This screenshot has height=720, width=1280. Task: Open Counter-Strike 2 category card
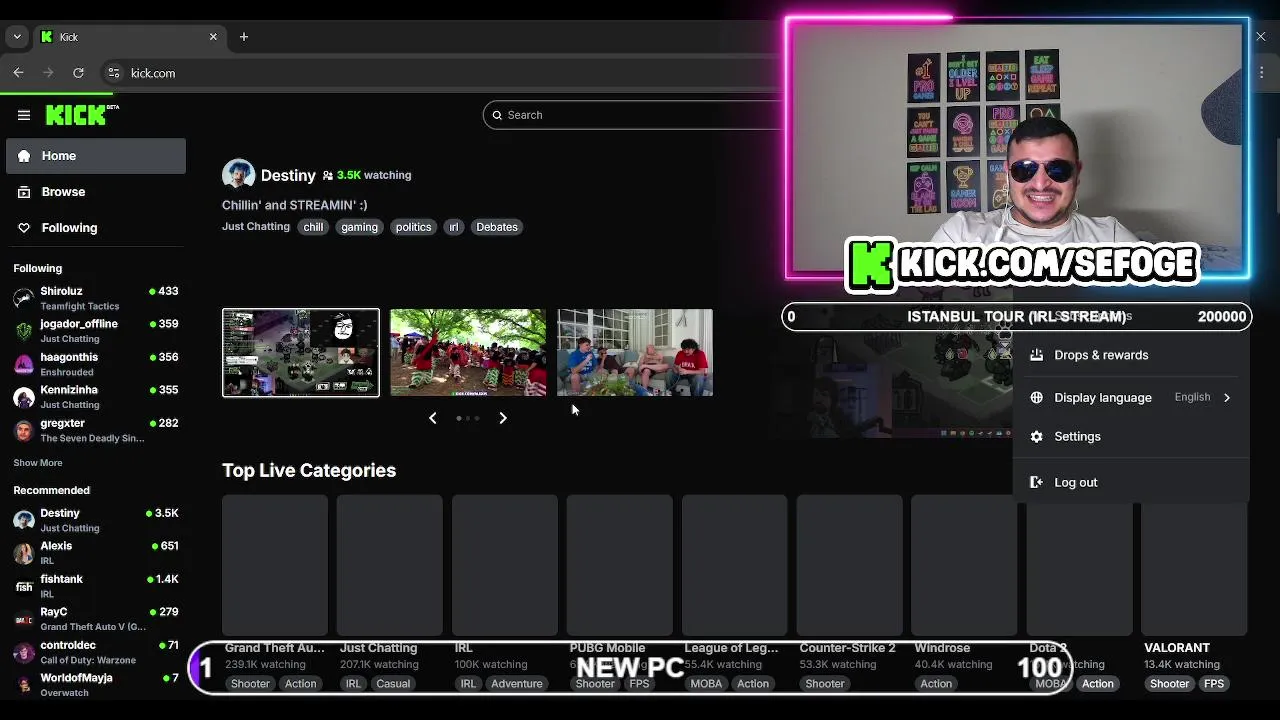click(849, 565)
